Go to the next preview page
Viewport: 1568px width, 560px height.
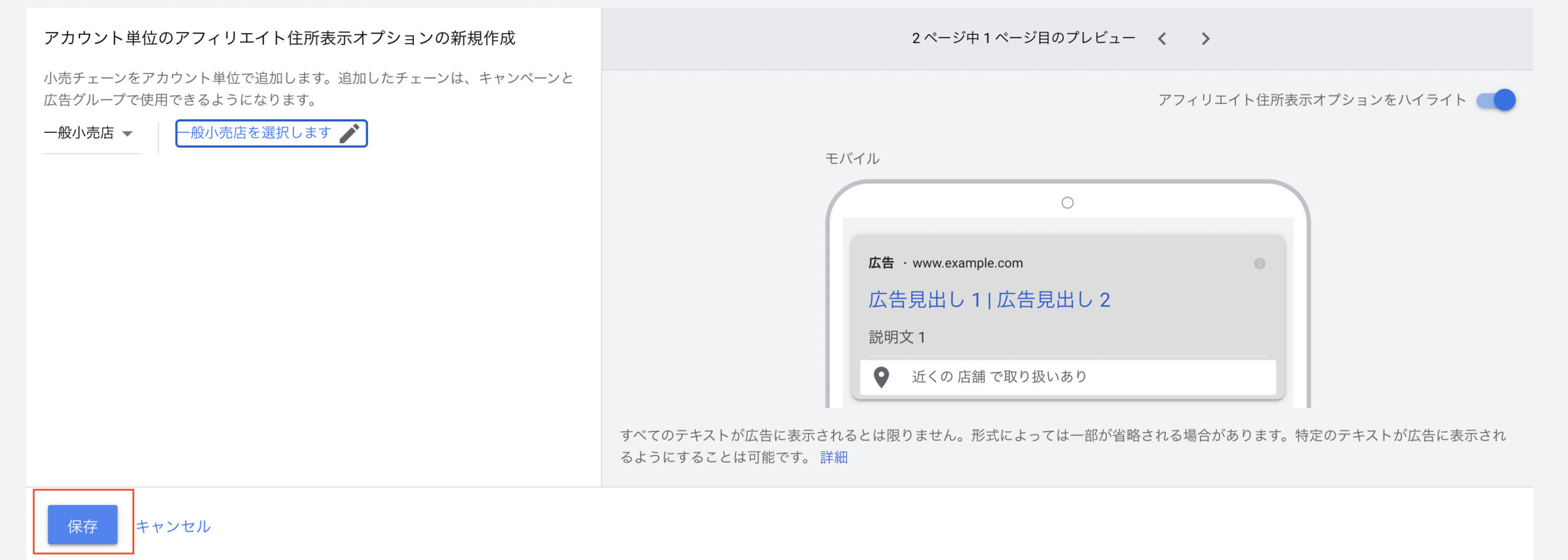pos(1205,39)
